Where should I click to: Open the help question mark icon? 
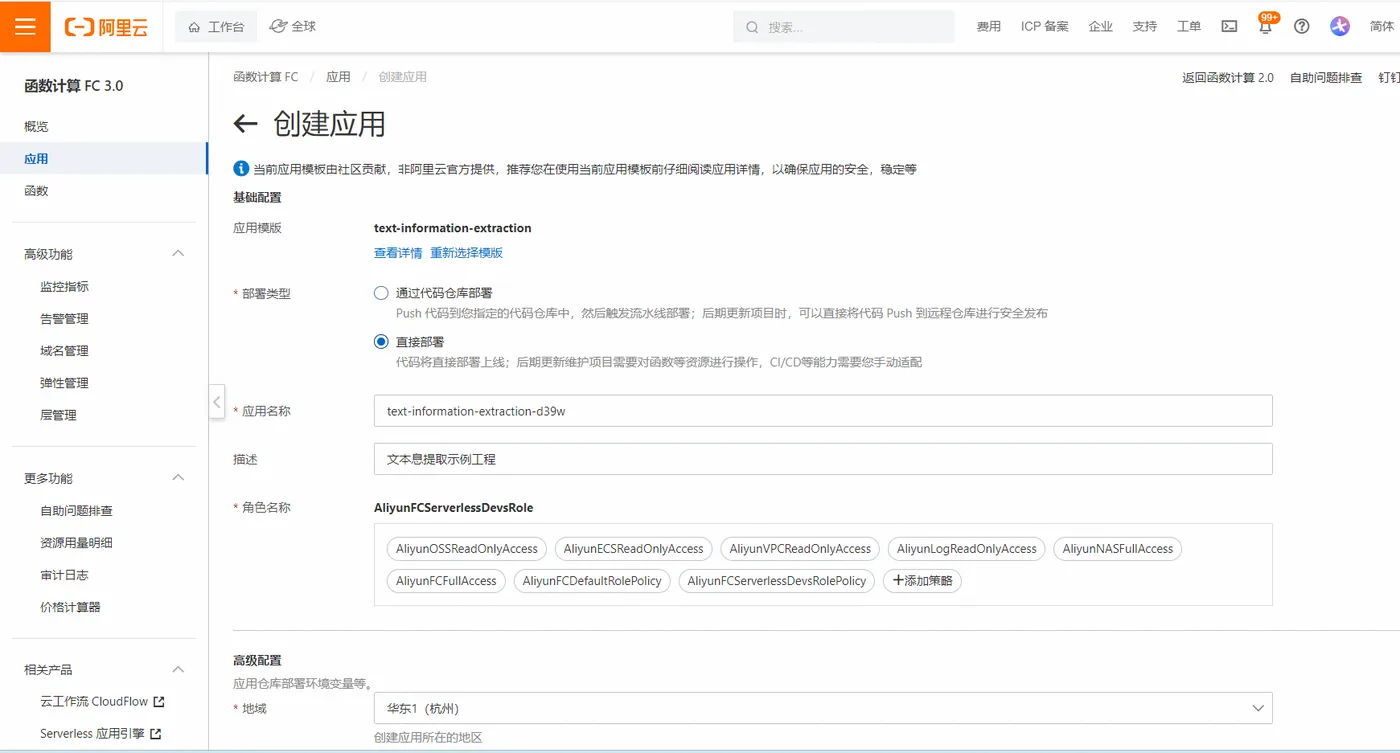(x=1301, y=27)
